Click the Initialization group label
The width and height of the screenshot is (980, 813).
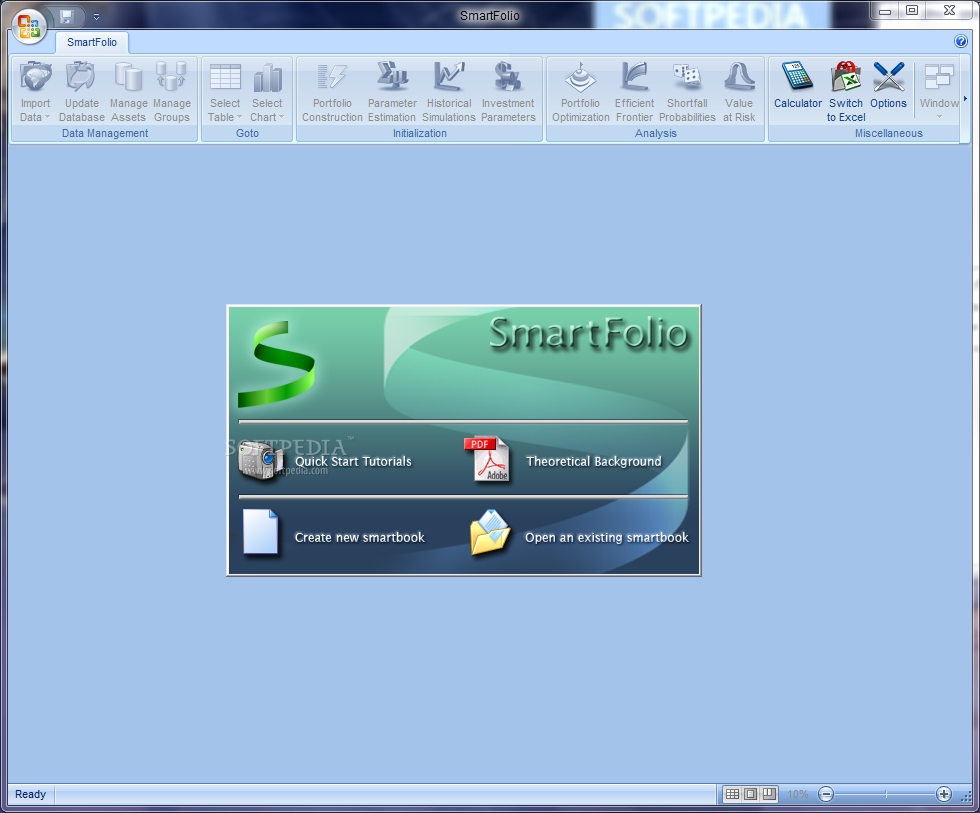[420, 133]
